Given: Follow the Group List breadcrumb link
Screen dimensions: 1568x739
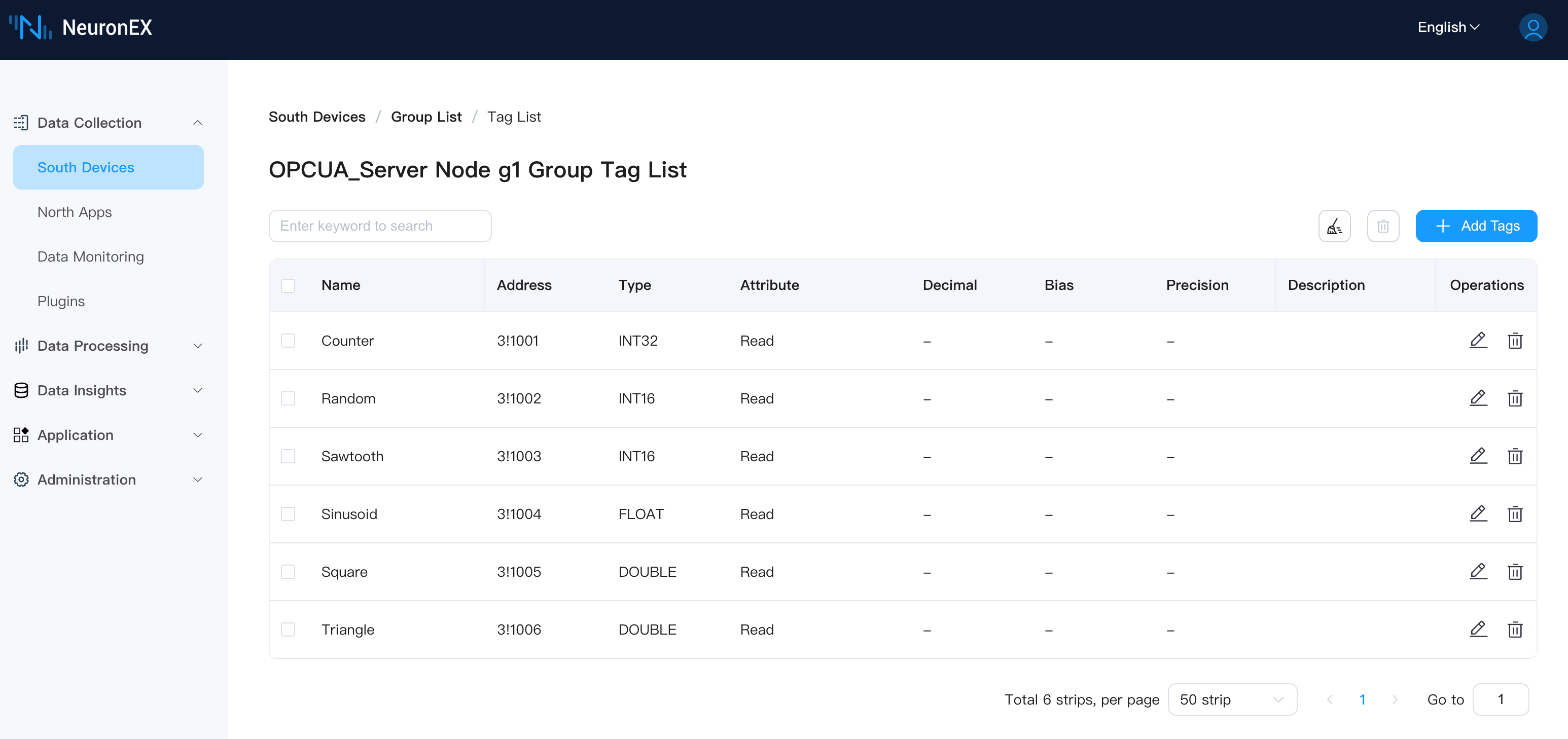Looking at the screenshot, I should 426,117.
